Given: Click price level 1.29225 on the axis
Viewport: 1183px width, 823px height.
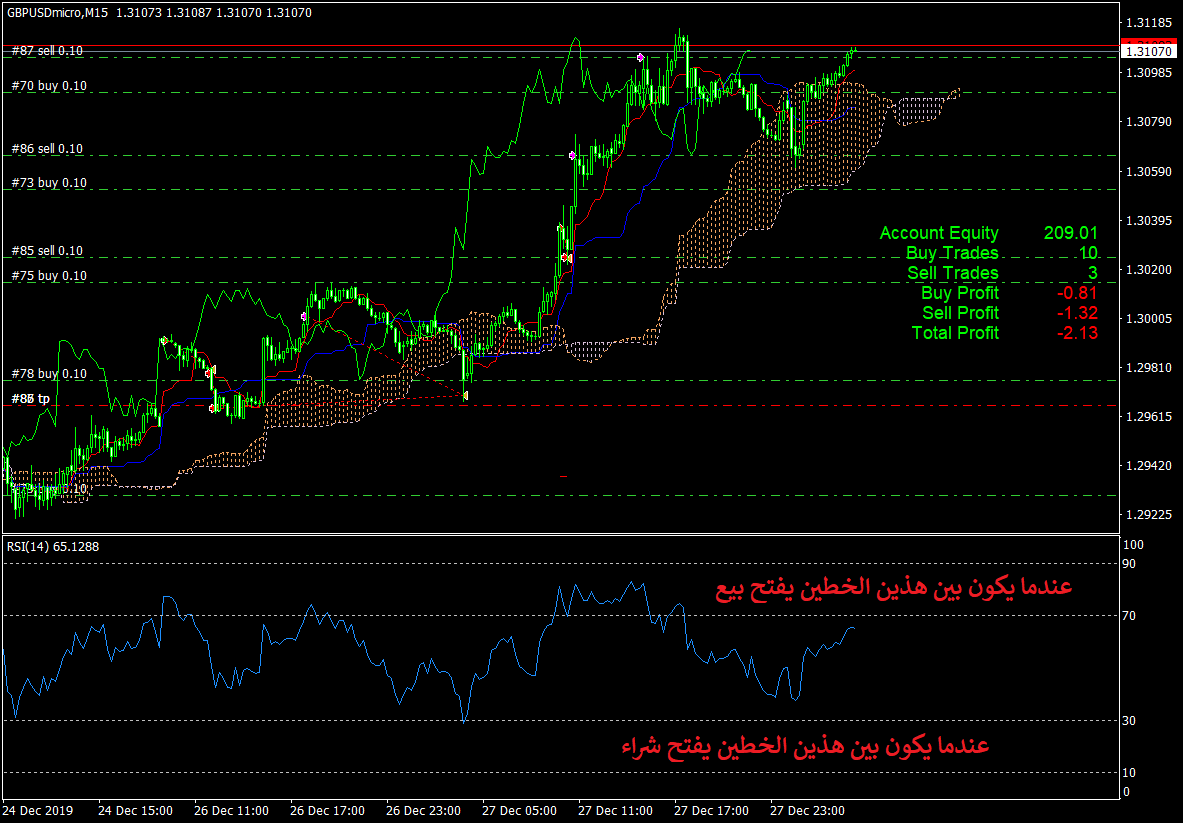Looking at the screenshot, I should coord(1148,514).
